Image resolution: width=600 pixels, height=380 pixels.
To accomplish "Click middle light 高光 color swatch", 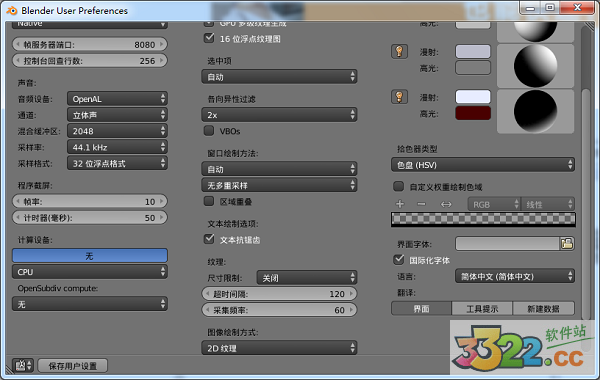I will [x=473, y=68].
